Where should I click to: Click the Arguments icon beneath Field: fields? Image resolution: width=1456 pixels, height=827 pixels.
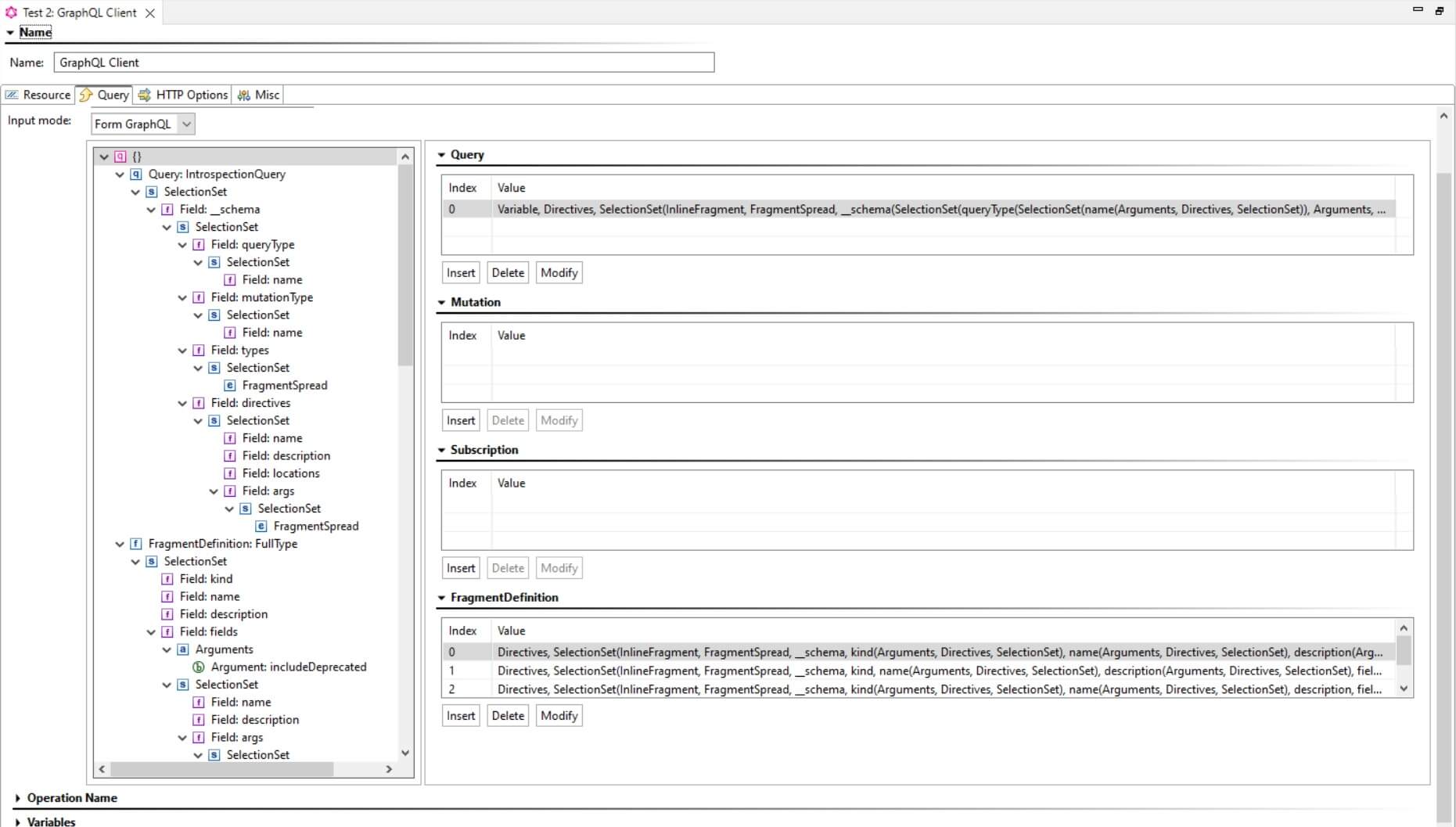(x=183, y=649)
